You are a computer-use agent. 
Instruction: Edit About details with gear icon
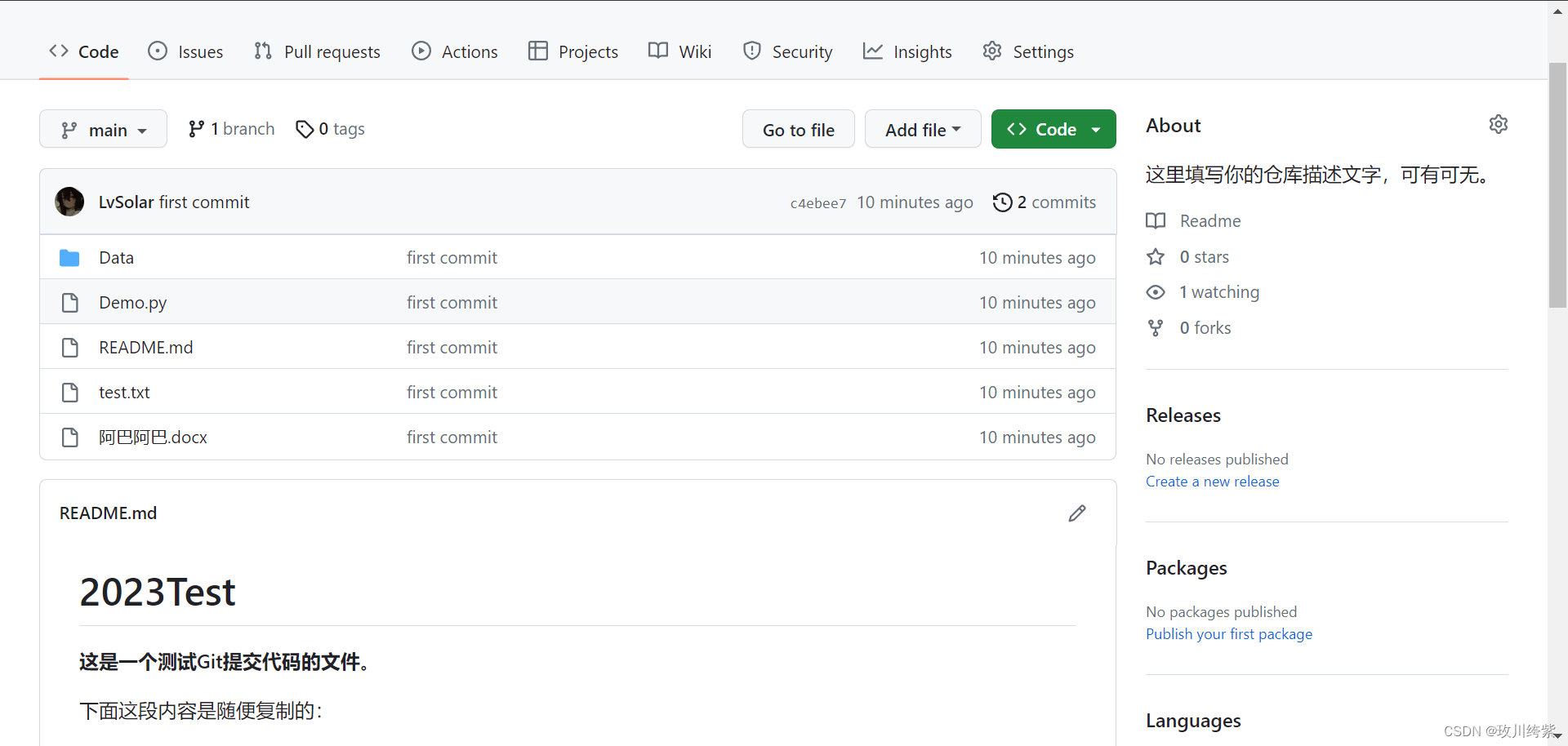click(1498, 124)
